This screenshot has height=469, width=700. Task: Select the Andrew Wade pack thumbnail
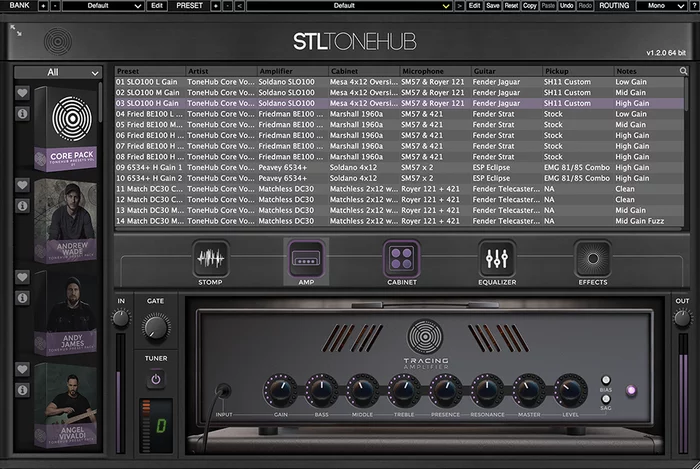pos(65,221)
